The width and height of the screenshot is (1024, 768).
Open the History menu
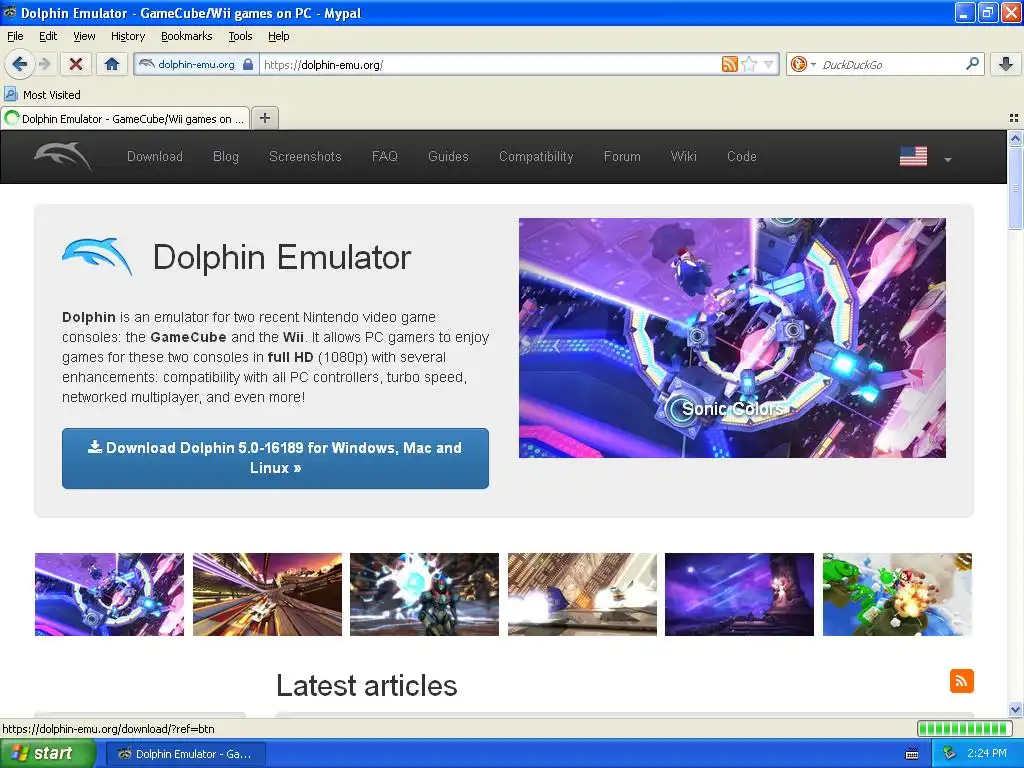click(127, 36)
